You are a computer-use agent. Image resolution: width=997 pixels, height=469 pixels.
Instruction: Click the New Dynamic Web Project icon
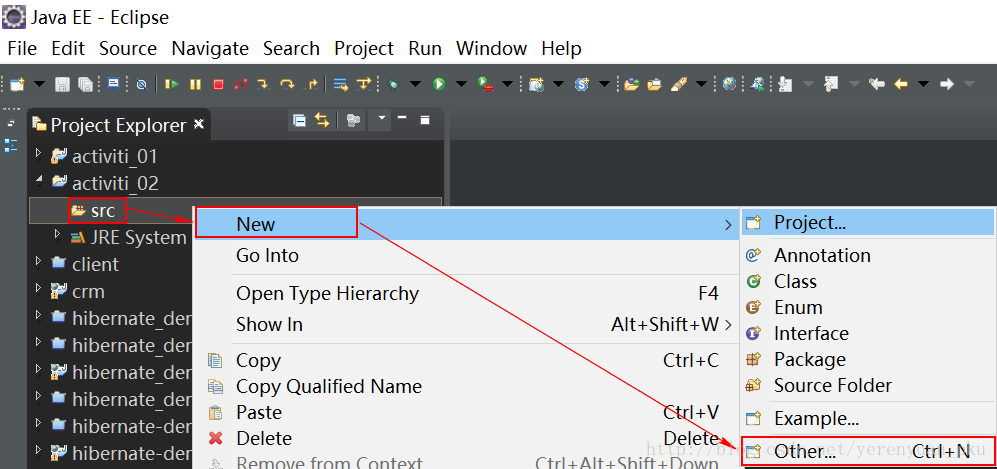tap(537, 84)
